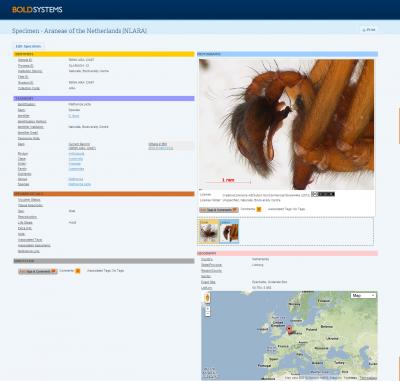Viewport: 400px width, 381px height.
Task: Click the Street View pegman icon on map
Action: [x=207, y=298]
